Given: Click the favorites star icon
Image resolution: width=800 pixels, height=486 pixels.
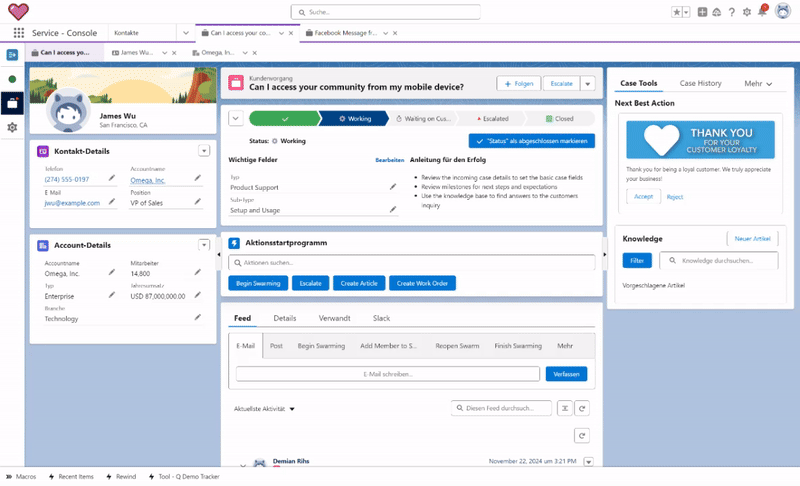Looking at the screenshot, I should (x=677, y=12).
